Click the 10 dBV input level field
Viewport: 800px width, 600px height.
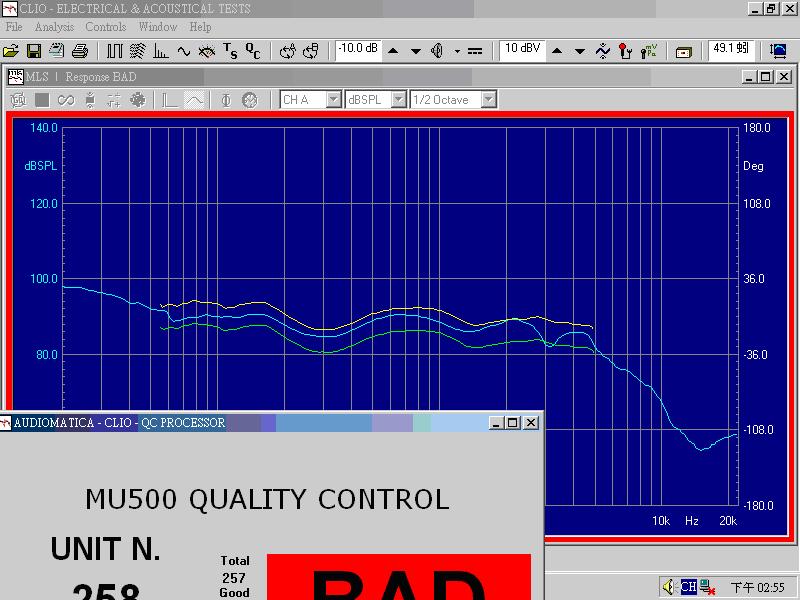(x=522, y=50)
